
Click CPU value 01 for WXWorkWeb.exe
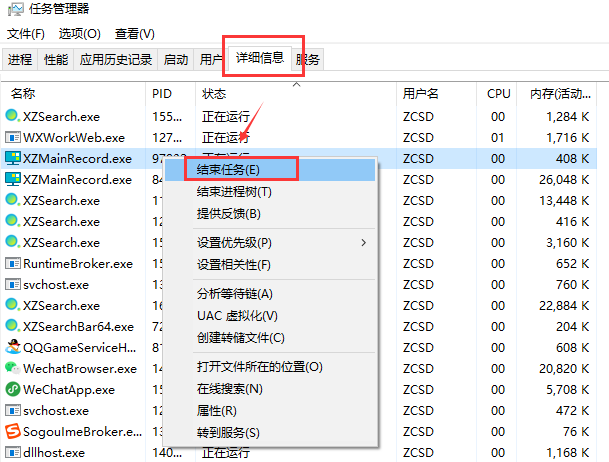498,138
